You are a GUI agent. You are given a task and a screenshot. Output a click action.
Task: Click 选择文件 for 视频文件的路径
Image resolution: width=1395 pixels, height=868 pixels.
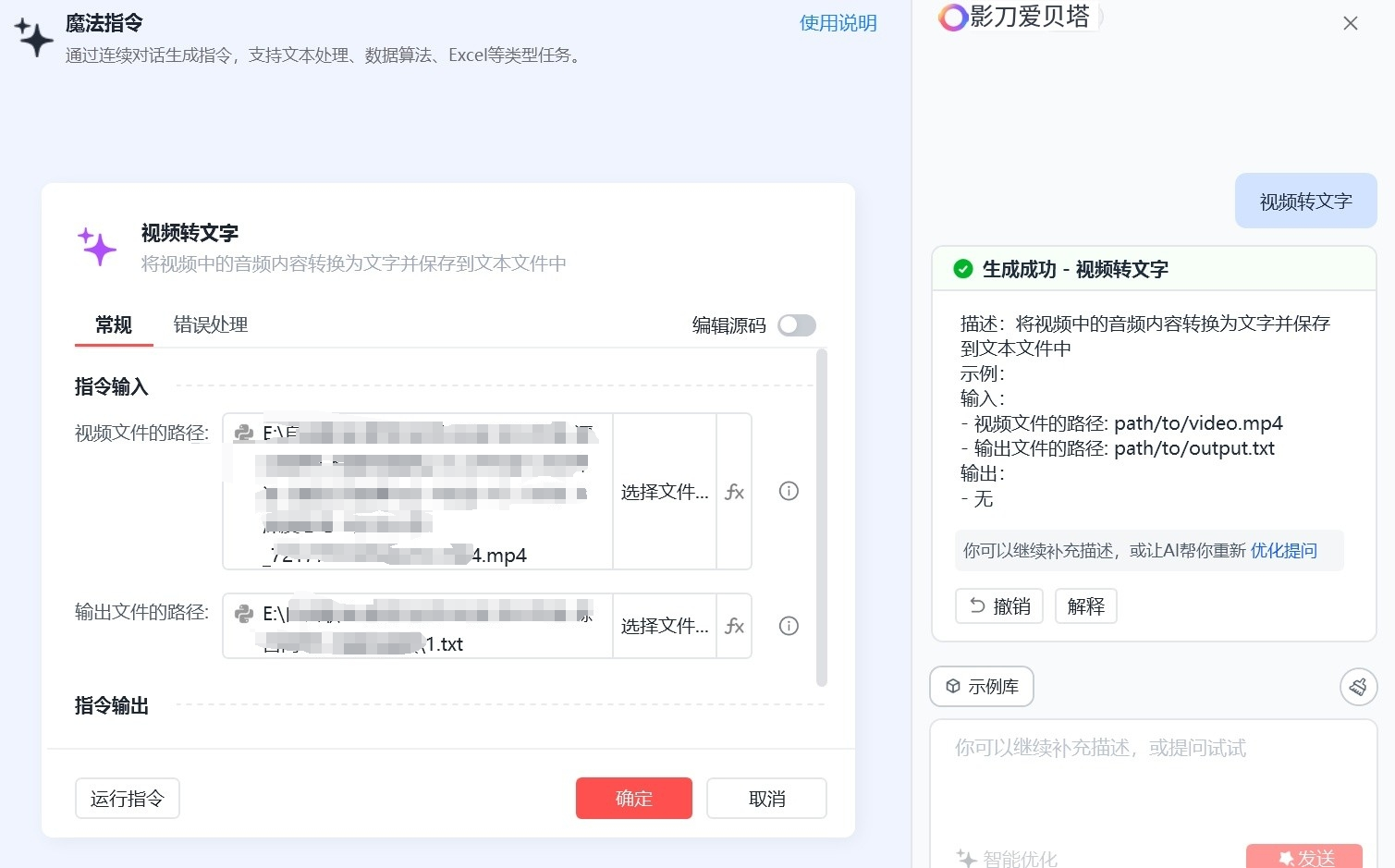pos(665,492)
